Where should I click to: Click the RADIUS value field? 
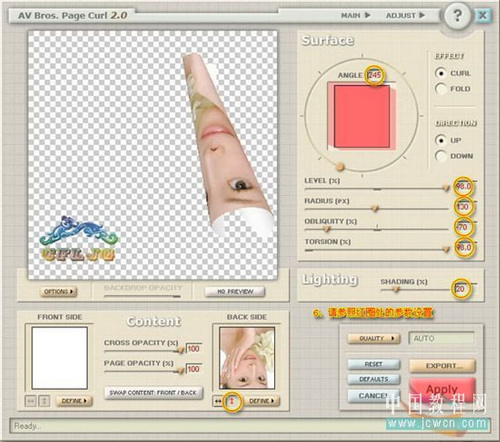tap(463, 207)
